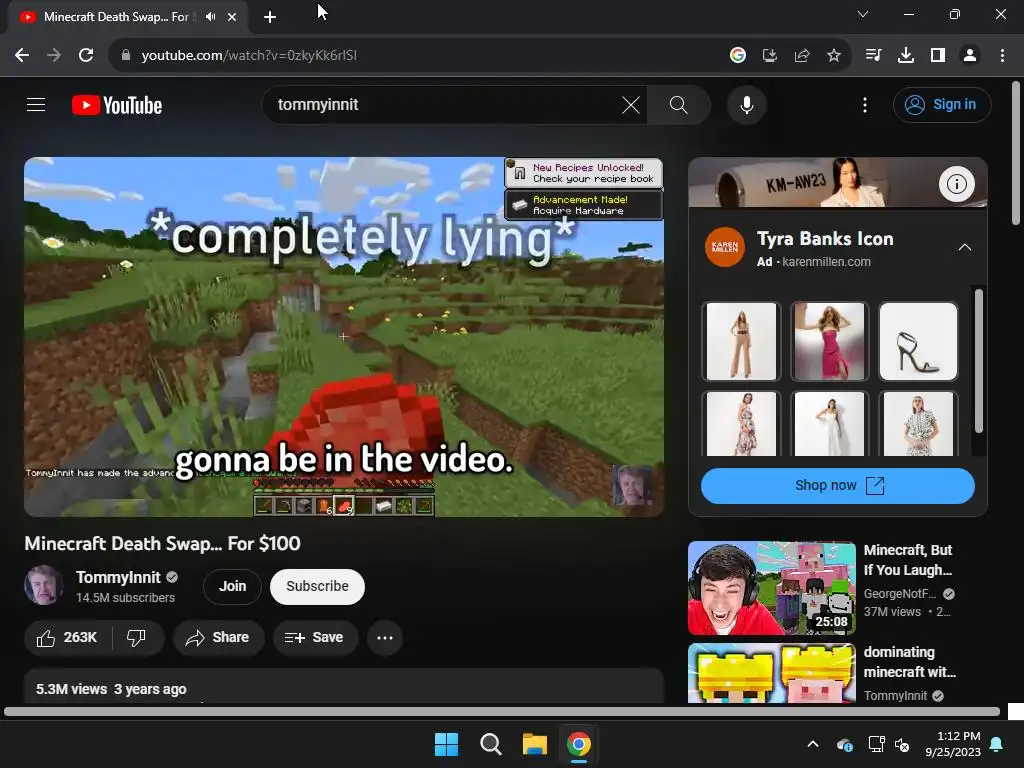Image resolution: width=1024 pixels, height=768 pixels.
Task: Bookmark this tab with the star
Action: point(834,56)
